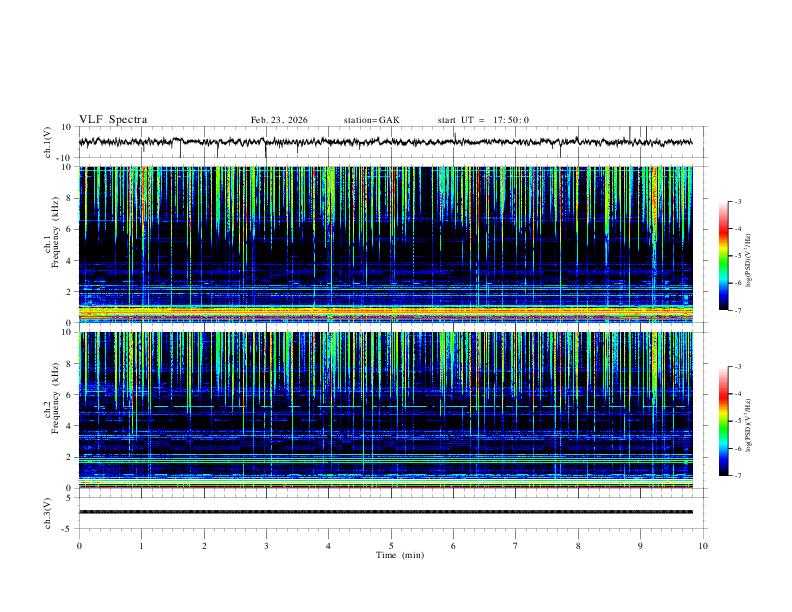The image size is (792, 612).
Task: Click the ch.1 spectrogram panel
Action: 386,244
